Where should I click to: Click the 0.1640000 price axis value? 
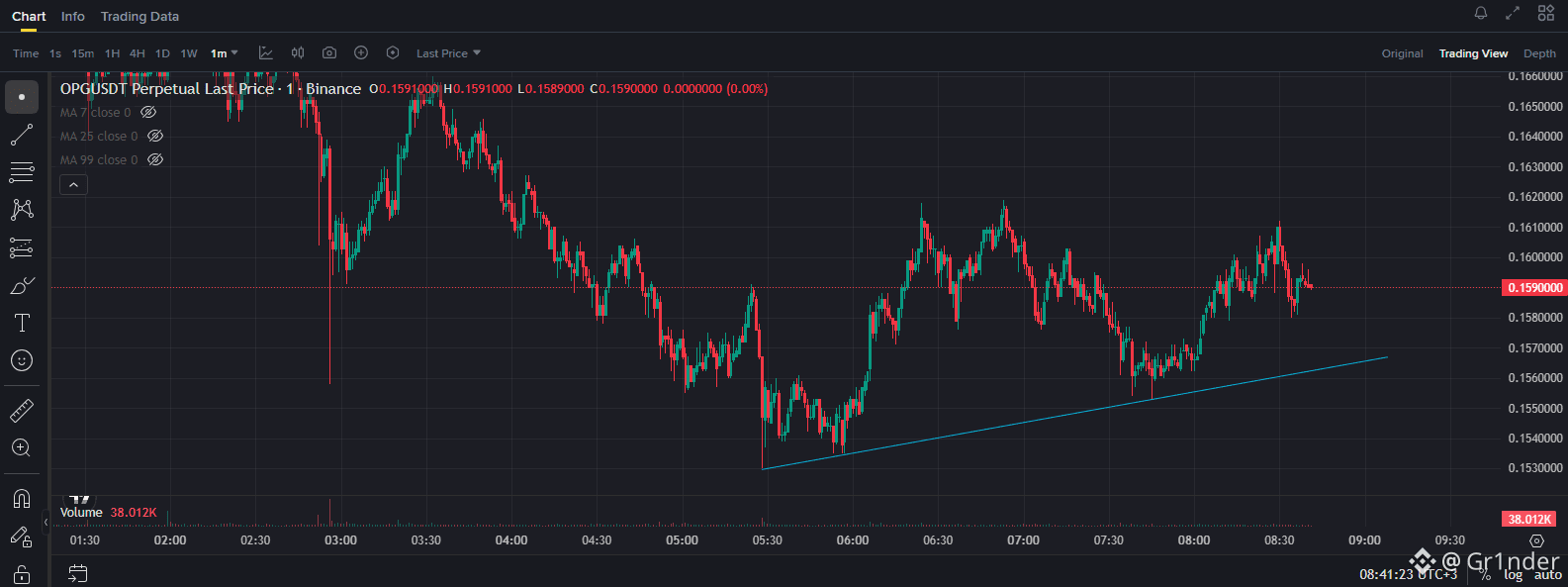[x=1535, y=137]
